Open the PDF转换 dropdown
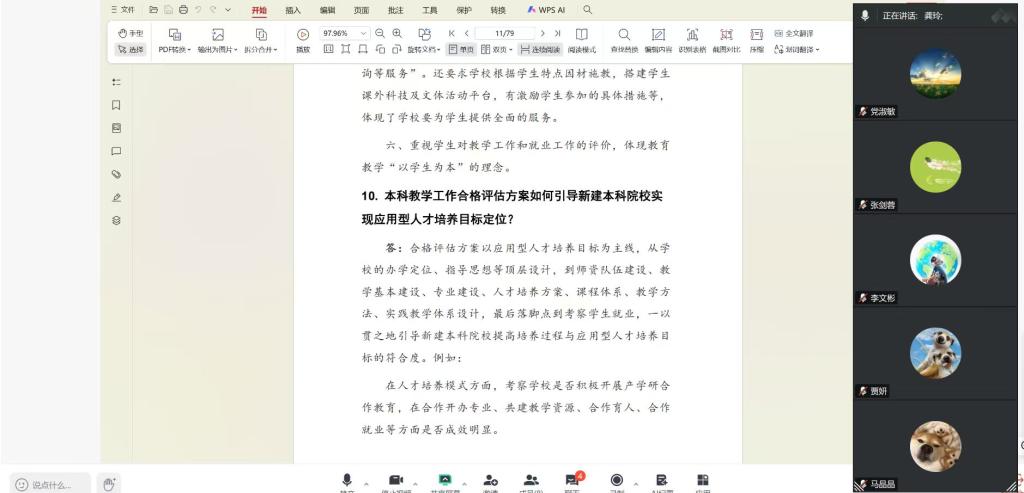This screenshot has height=493, width=1024. [175, 49]
